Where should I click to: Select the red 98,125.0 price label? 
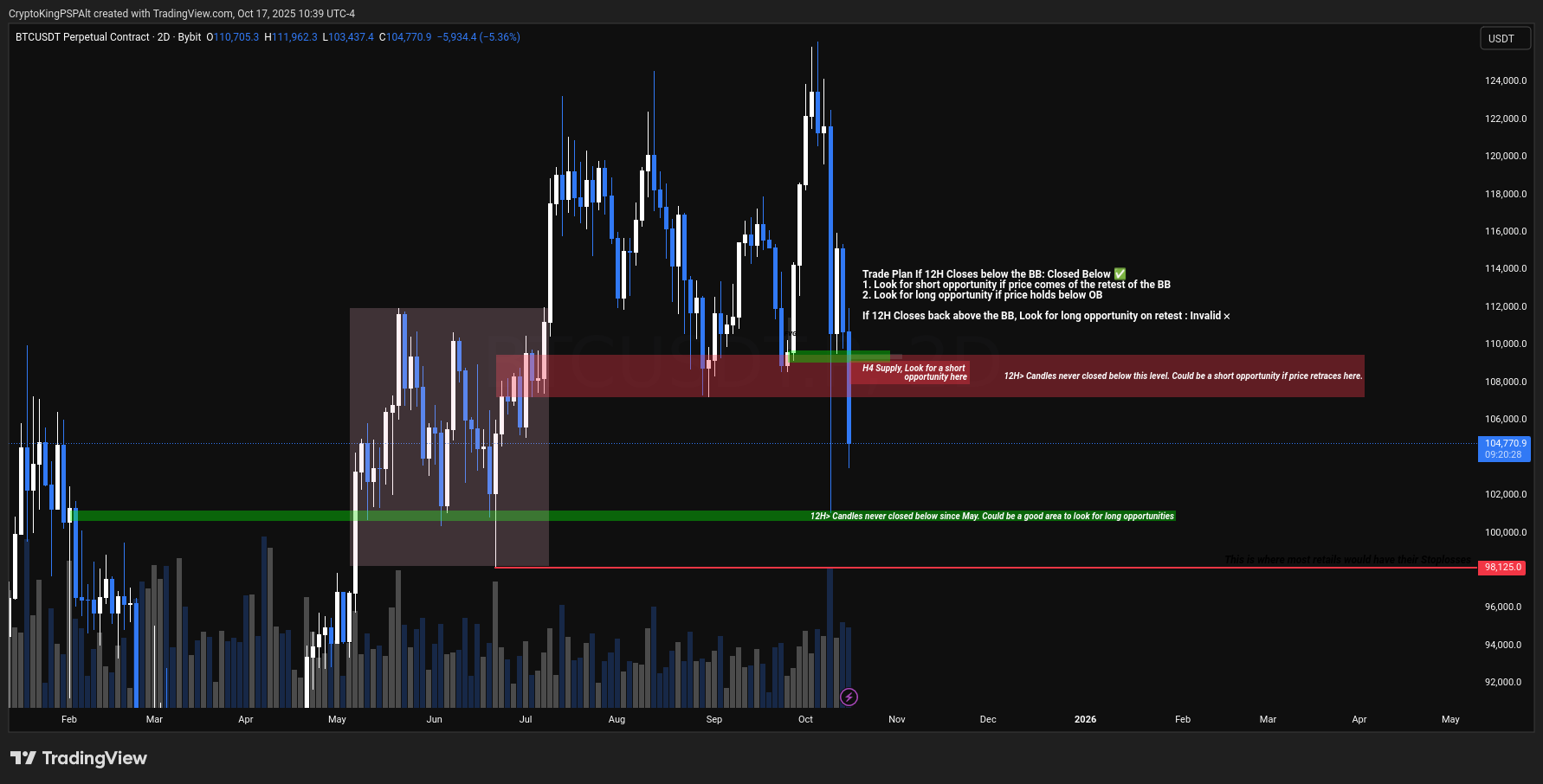[x=1502, y=568]
